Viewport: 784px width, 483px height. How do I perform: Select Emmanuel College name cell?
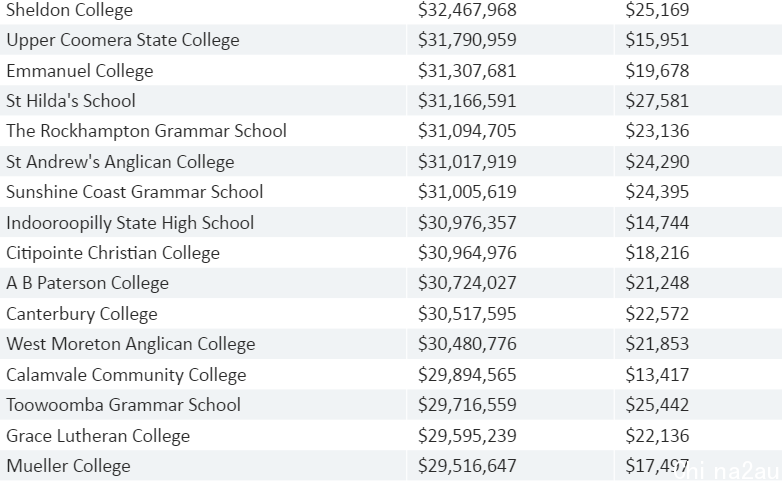pos(80,70)
